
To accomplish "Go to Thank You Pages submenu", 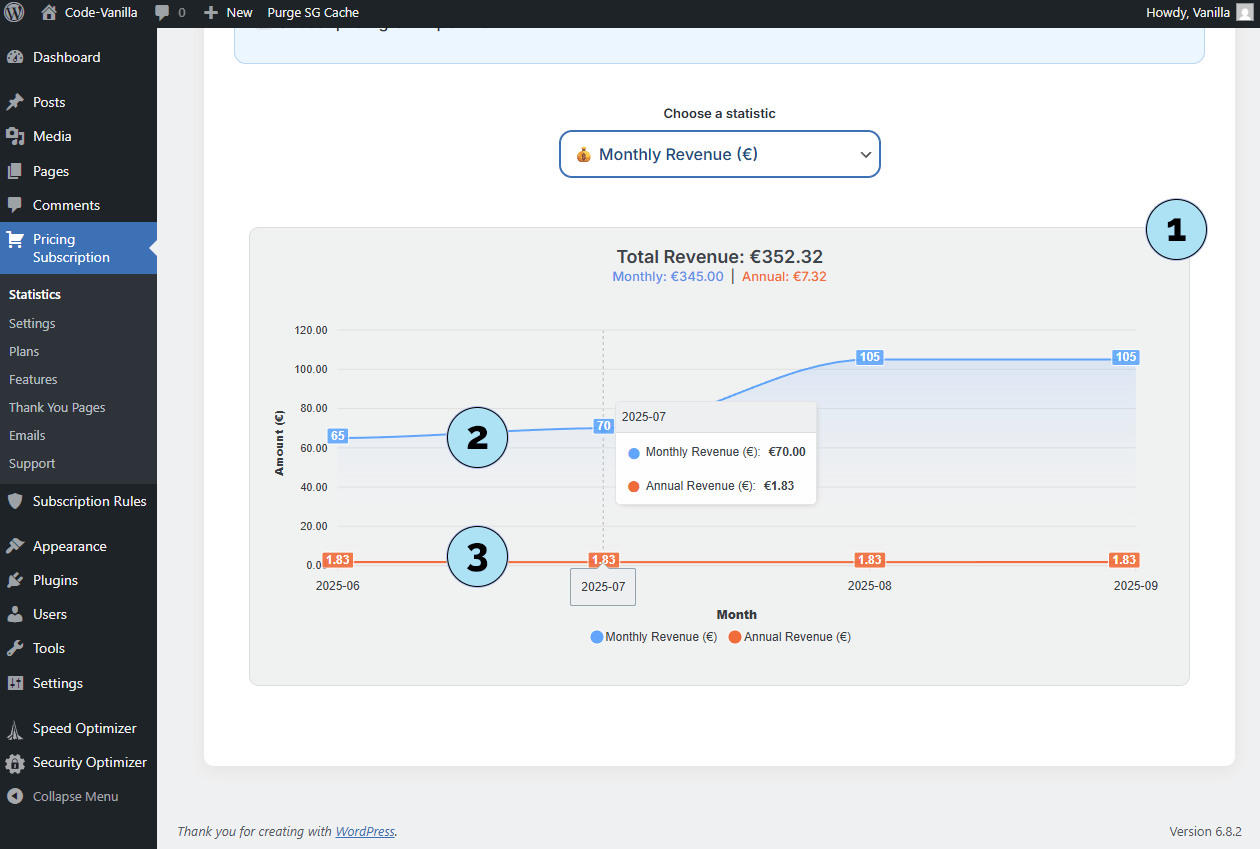I will [57, 407].
